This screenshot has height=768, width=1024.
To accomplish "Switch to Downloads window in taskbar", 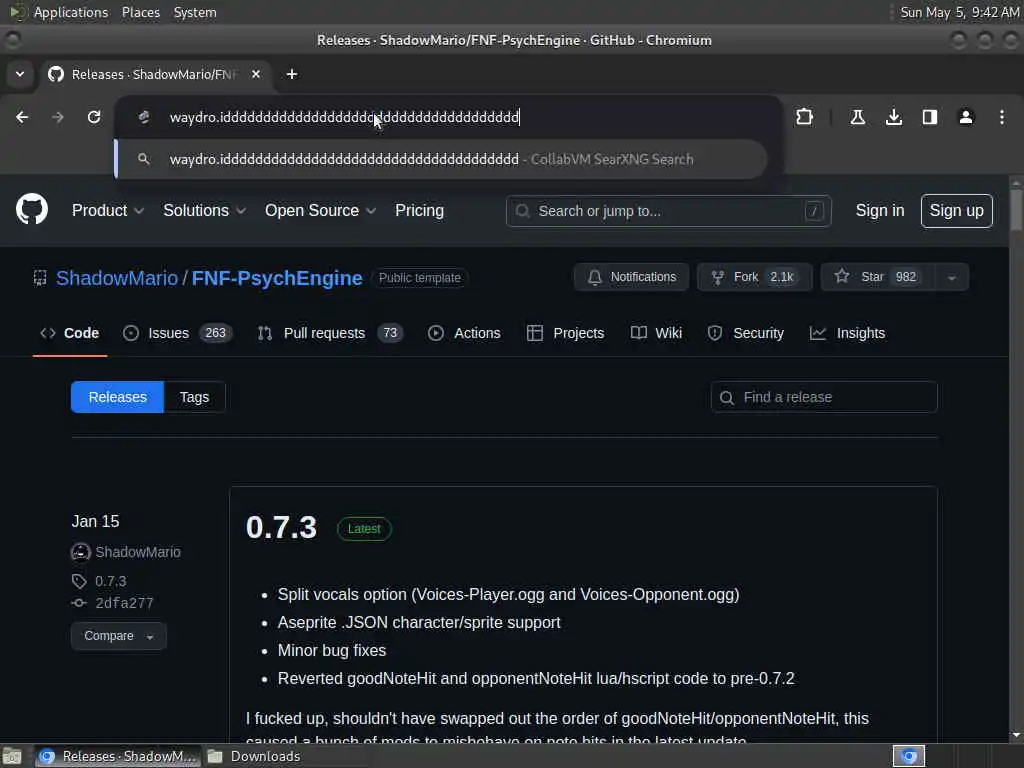I will pyautogui.click(x=255, y=756).
